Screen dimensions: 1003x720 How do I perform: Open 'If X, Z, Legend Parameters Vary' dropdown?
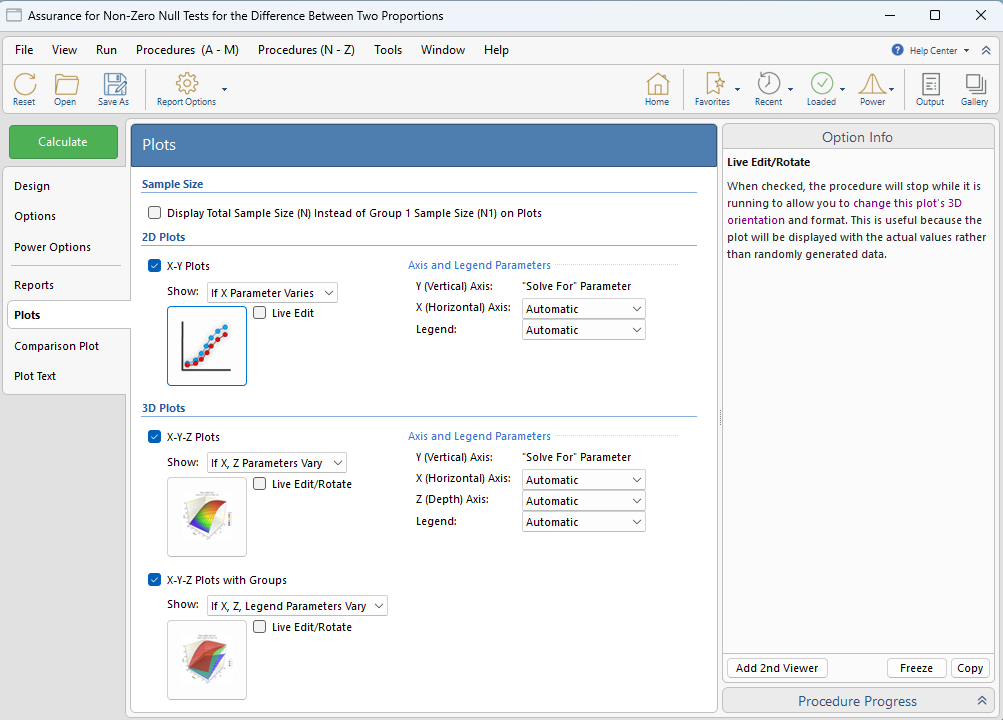point(297,606)
